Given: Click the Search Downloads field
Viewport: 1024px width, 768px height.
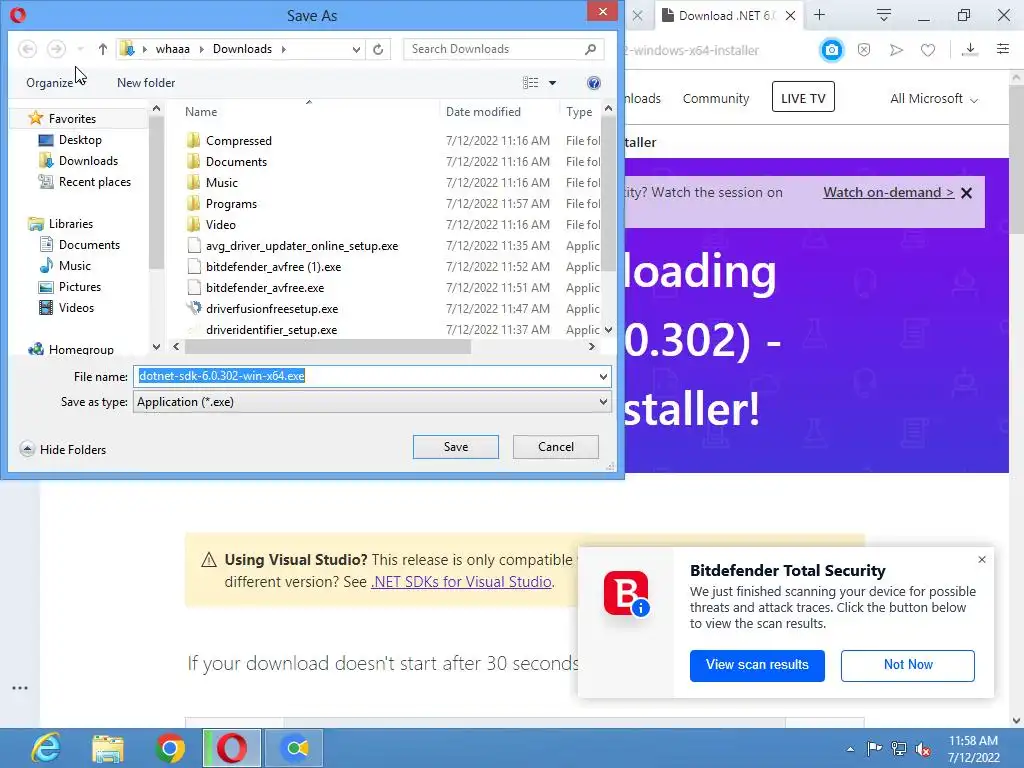Looking at the screenshot, I should 495,49.
